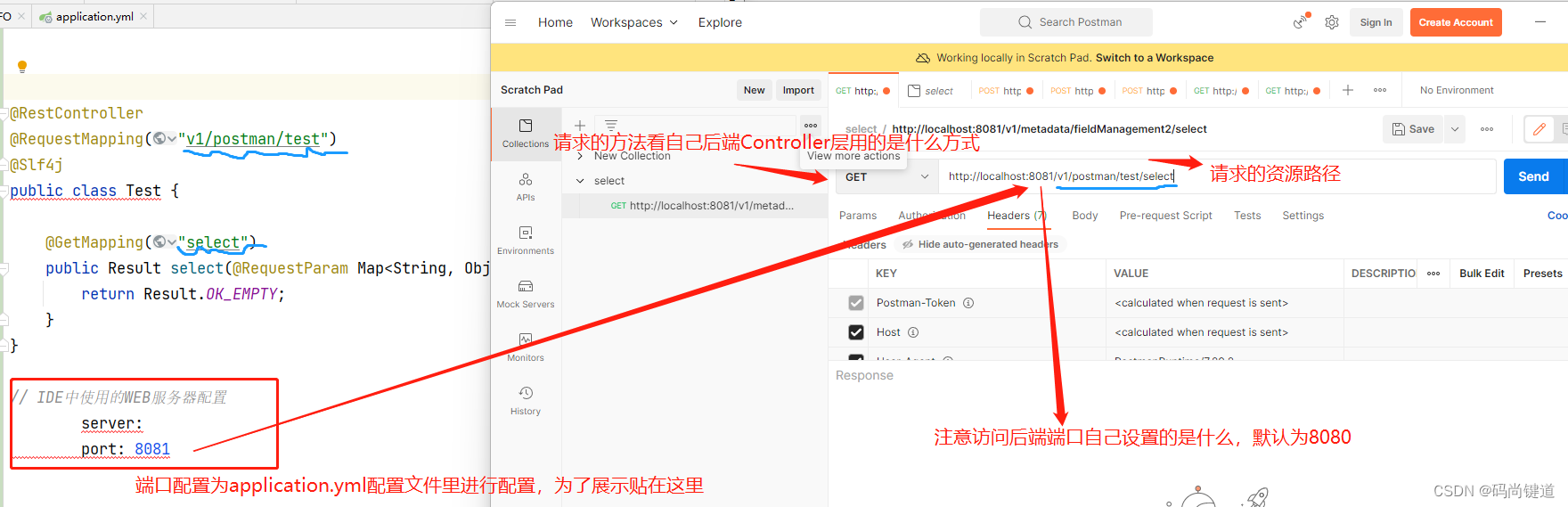Switch to the Pre-request Script tab
Screen dimensions: 1568x507
pos(1165,216)
